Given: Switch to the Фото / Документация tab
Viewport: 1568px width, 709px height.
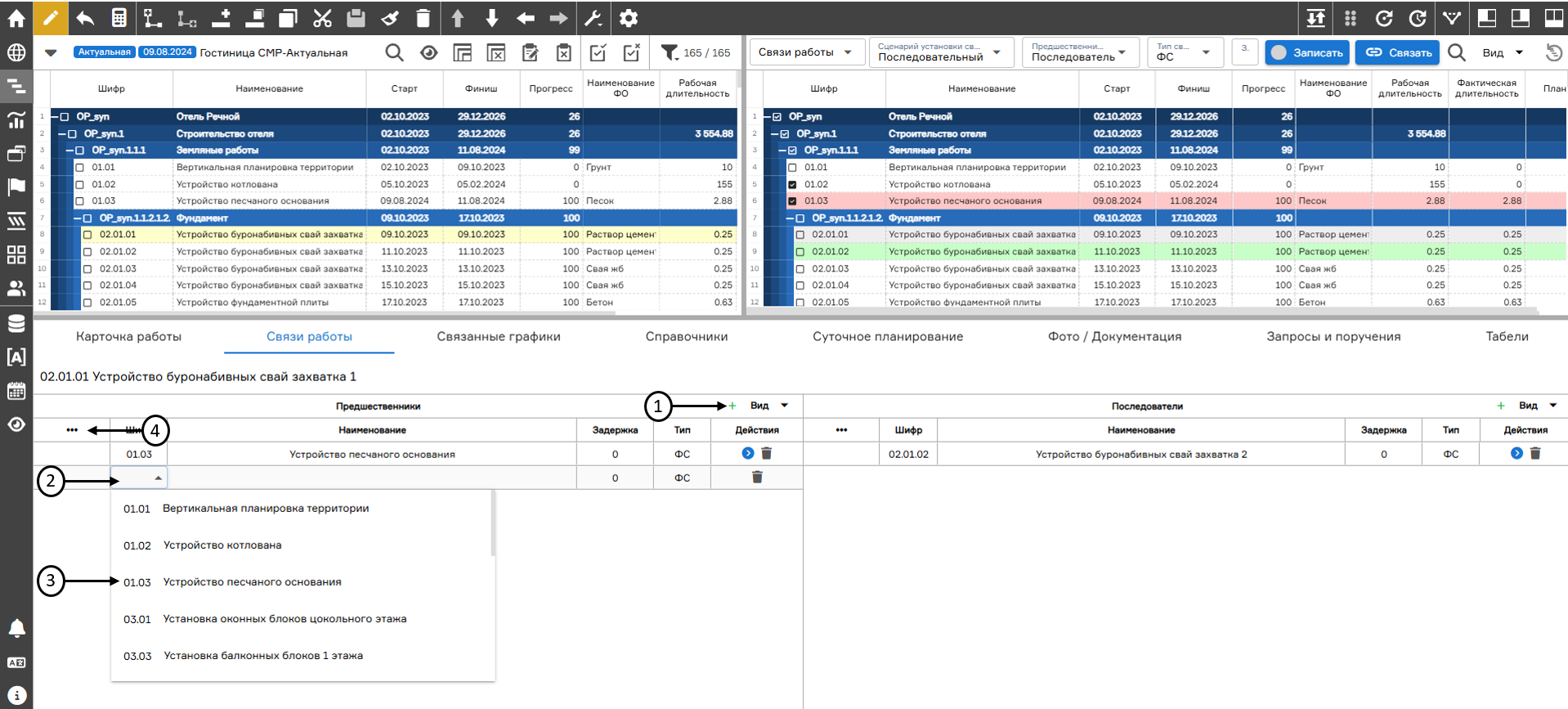Looking at the screenshot, I should (1115, 336).
